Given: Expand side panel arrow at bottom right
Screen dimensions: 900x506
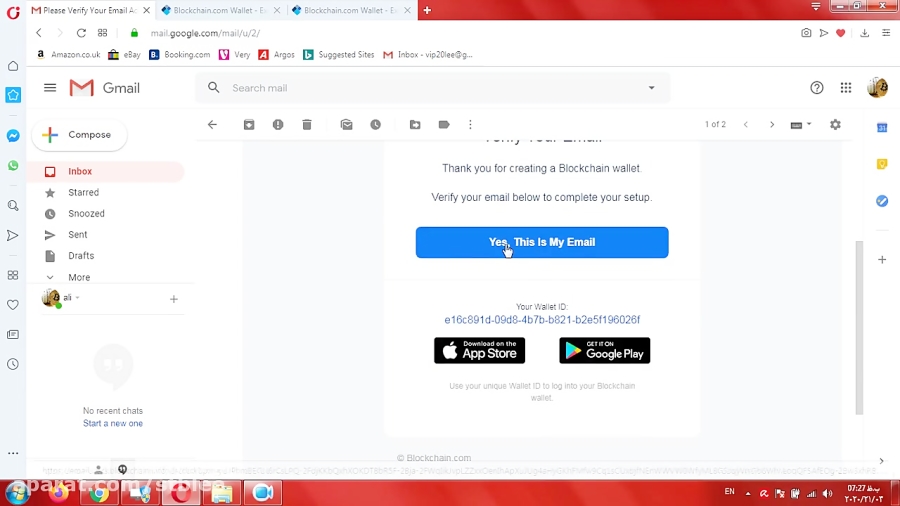Looking at the screenshot, I should coord(882,461).
